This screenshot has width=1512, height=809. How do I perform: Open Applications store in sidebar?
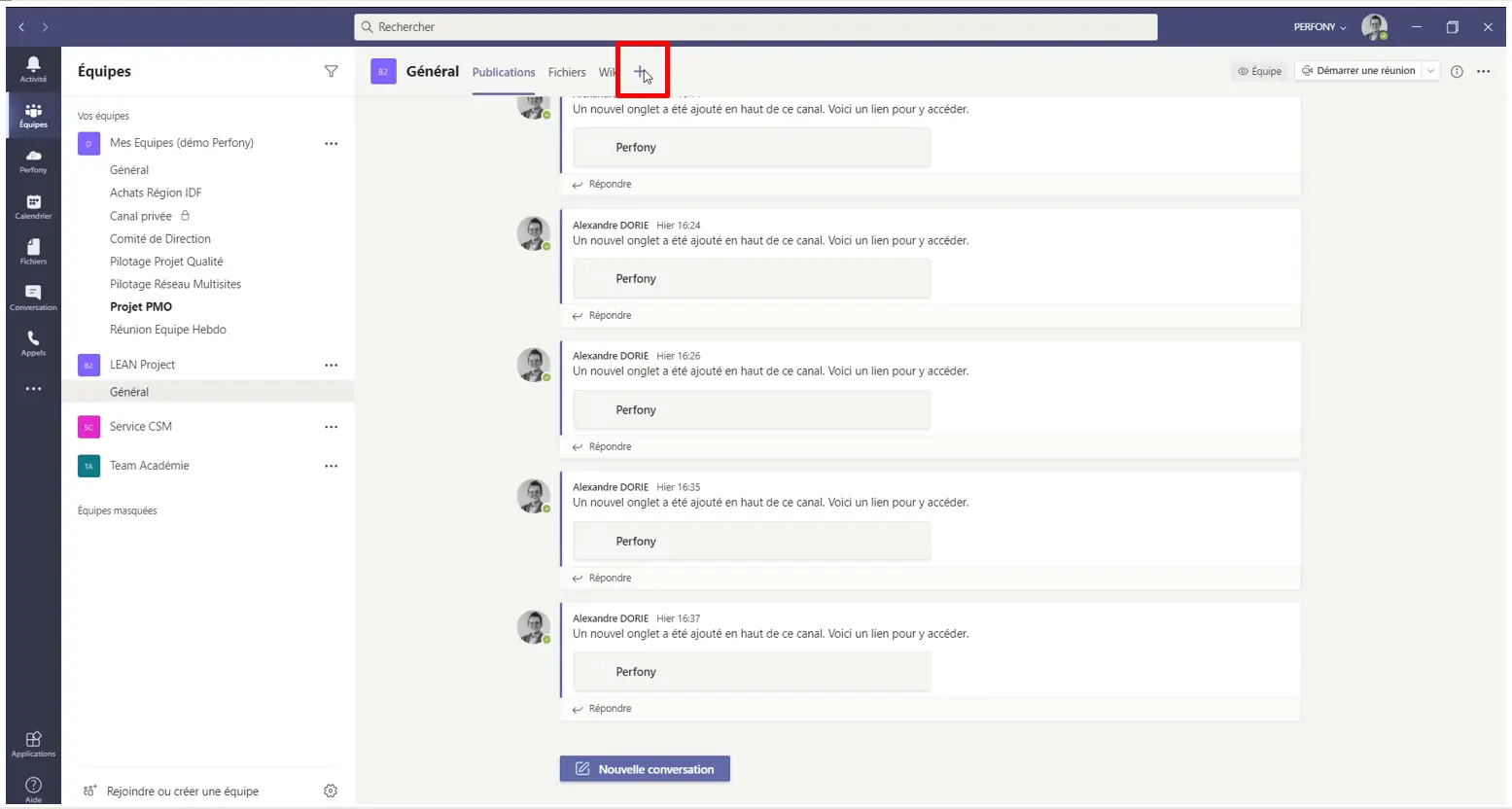(33, 744)
